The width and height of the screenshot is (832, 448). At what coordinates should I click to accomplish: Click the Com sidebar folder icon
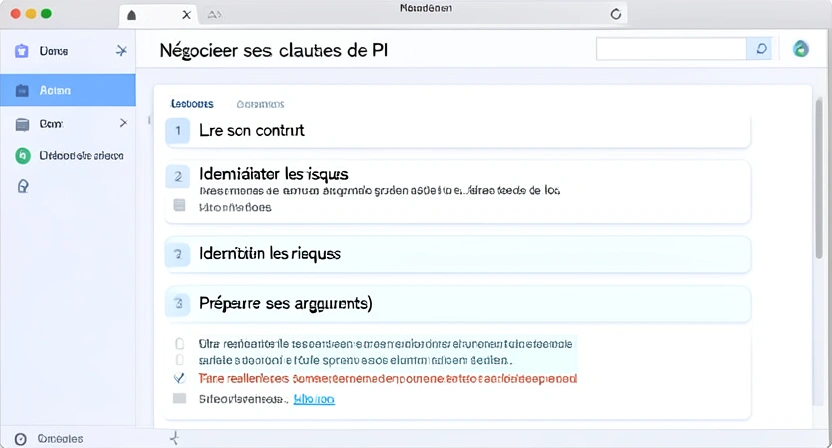[x=22, y=124]
